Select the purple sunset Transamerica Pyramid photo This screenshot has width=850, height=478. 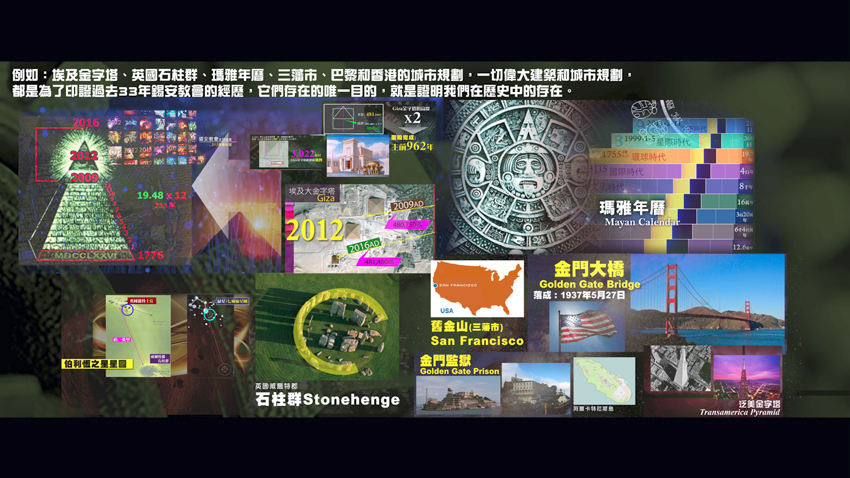(746, 377)
